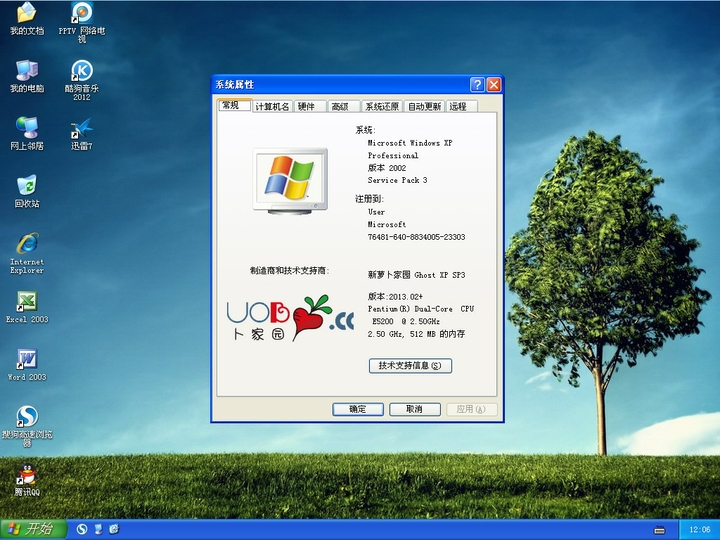Click the help question mark button in 系统属性

(477, 84)
